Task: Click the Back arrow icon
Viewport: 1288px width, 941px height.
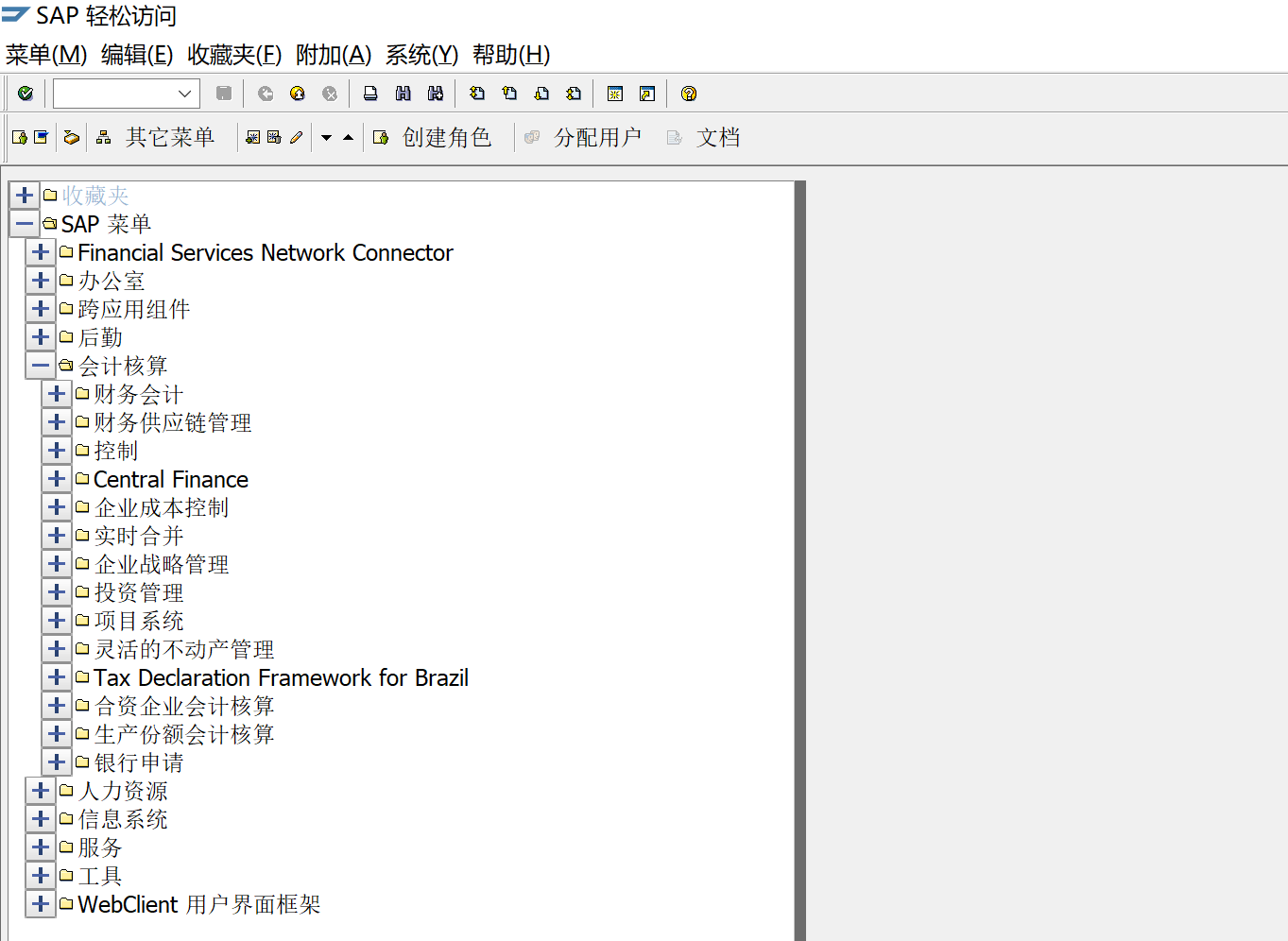Action: point(266,94)
